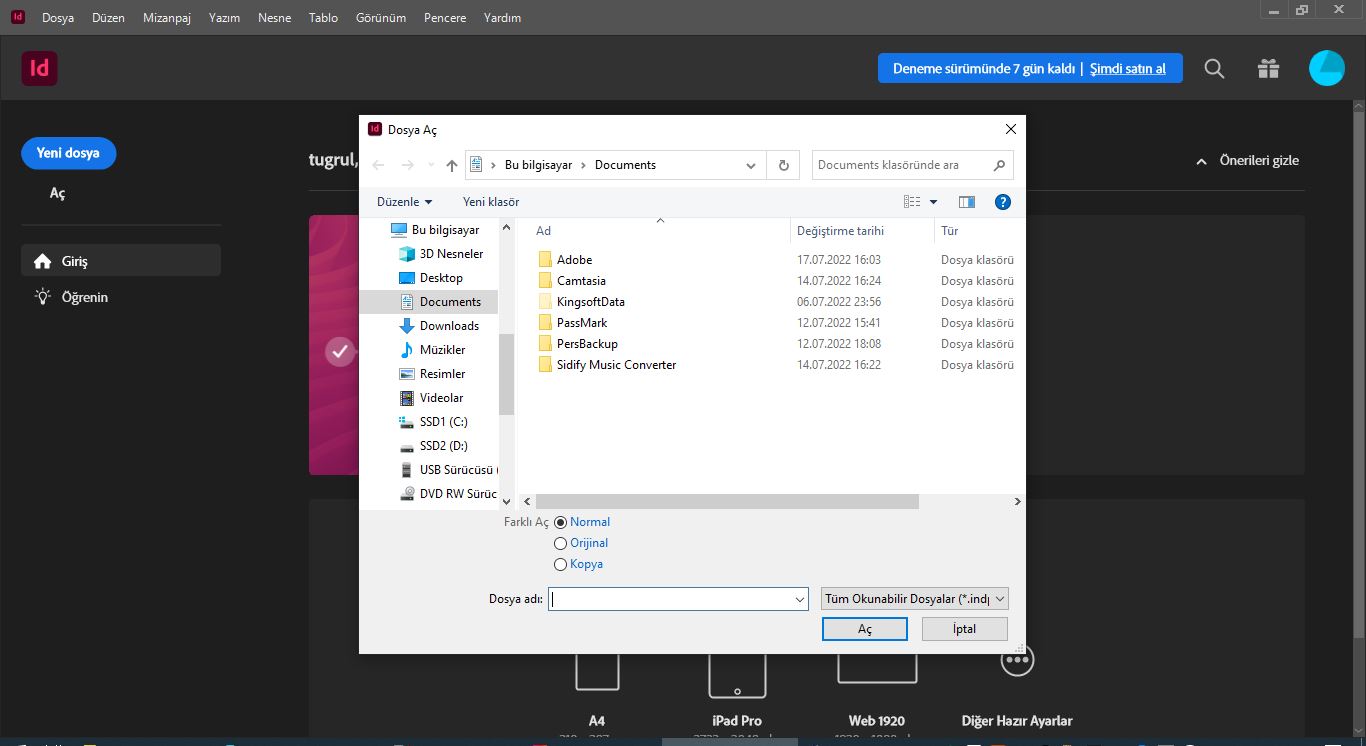
Task: Open the Görünüm menu
Action: 381,18
